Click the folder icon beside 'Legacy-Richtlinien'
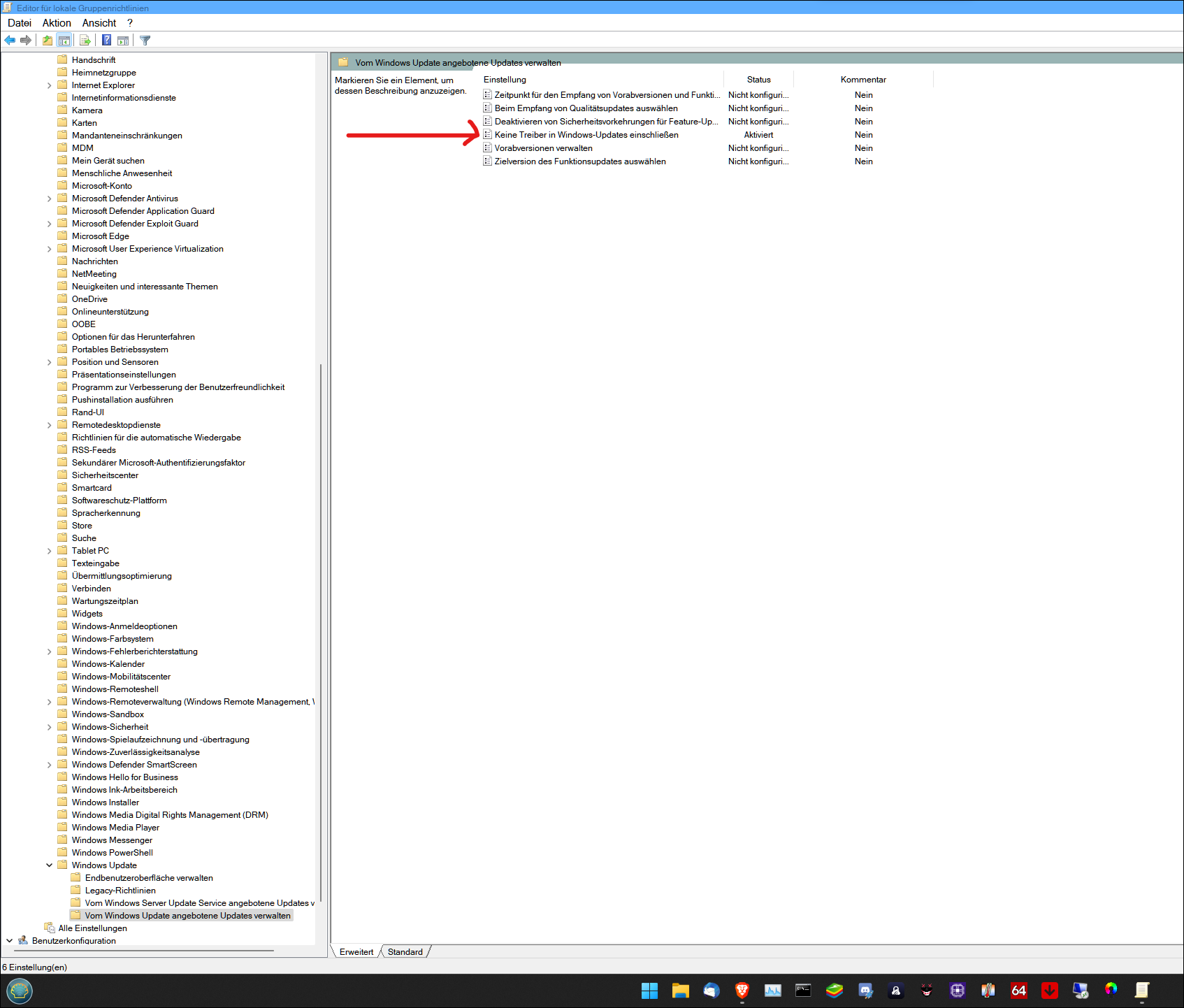This screenshot has width=1184, height=1008. click(75, 891)
